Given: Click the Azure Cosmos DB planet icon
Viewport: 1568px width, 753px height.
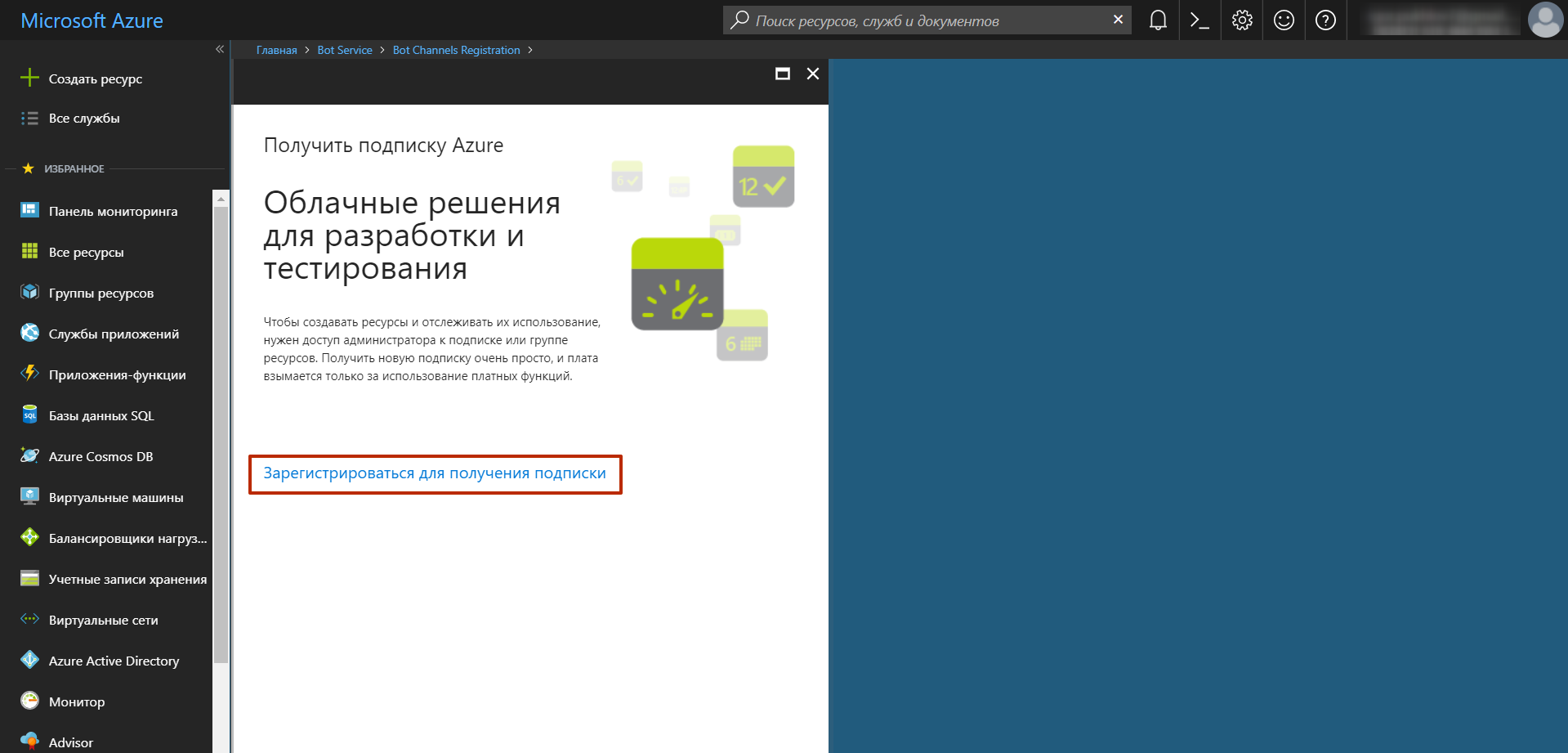Looking at the screenshot, I should pyautogui.click(x=29, y=455).
